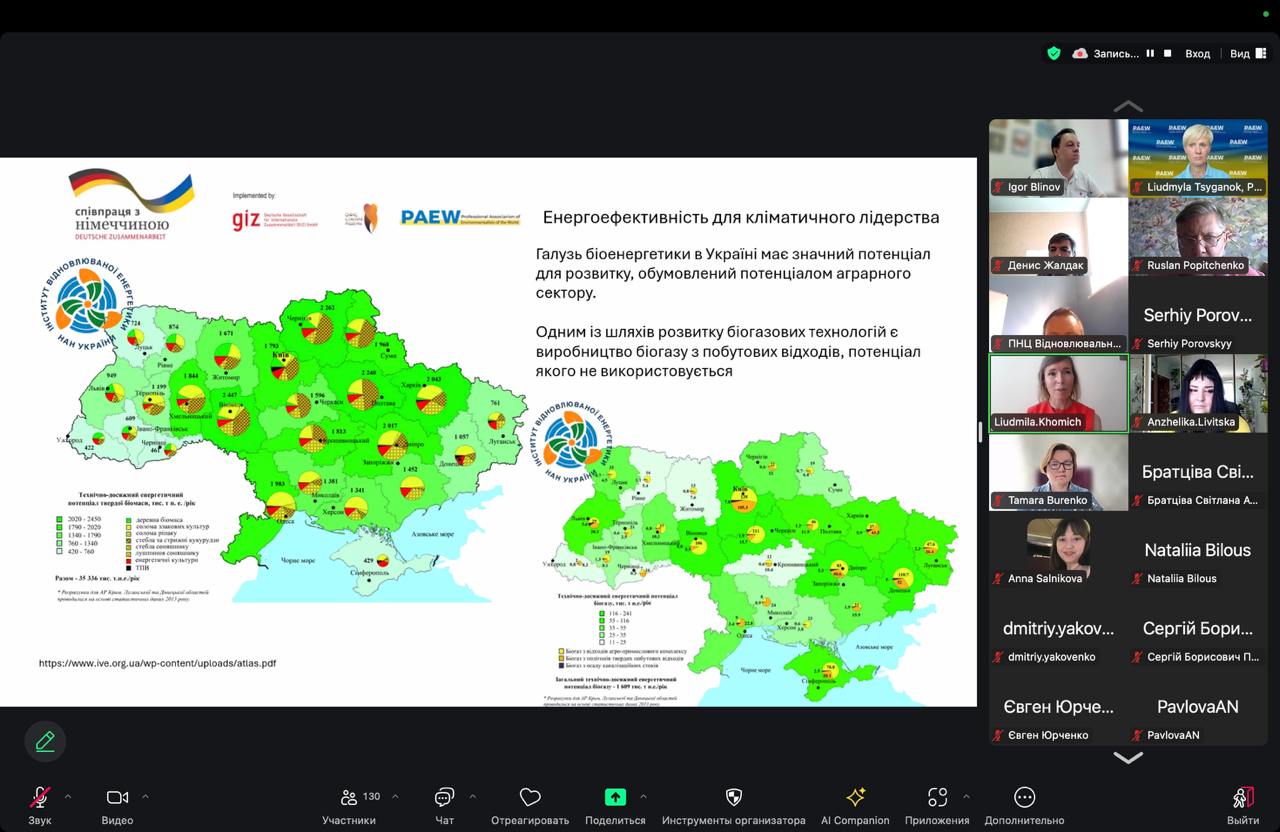Unmute the microphone (Звук)
This screenshot has height=832, width=1280.
tap(40, 798)
